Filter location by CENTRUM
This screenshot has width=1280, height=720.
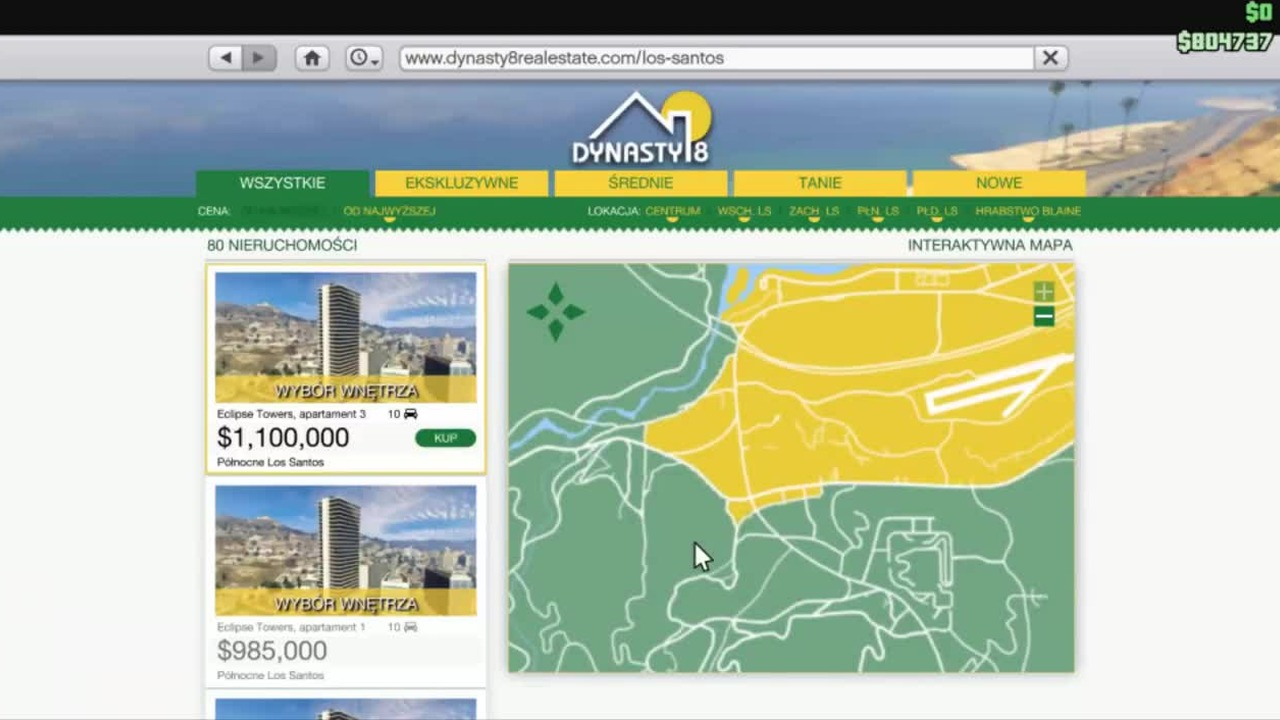click(672, 211)
